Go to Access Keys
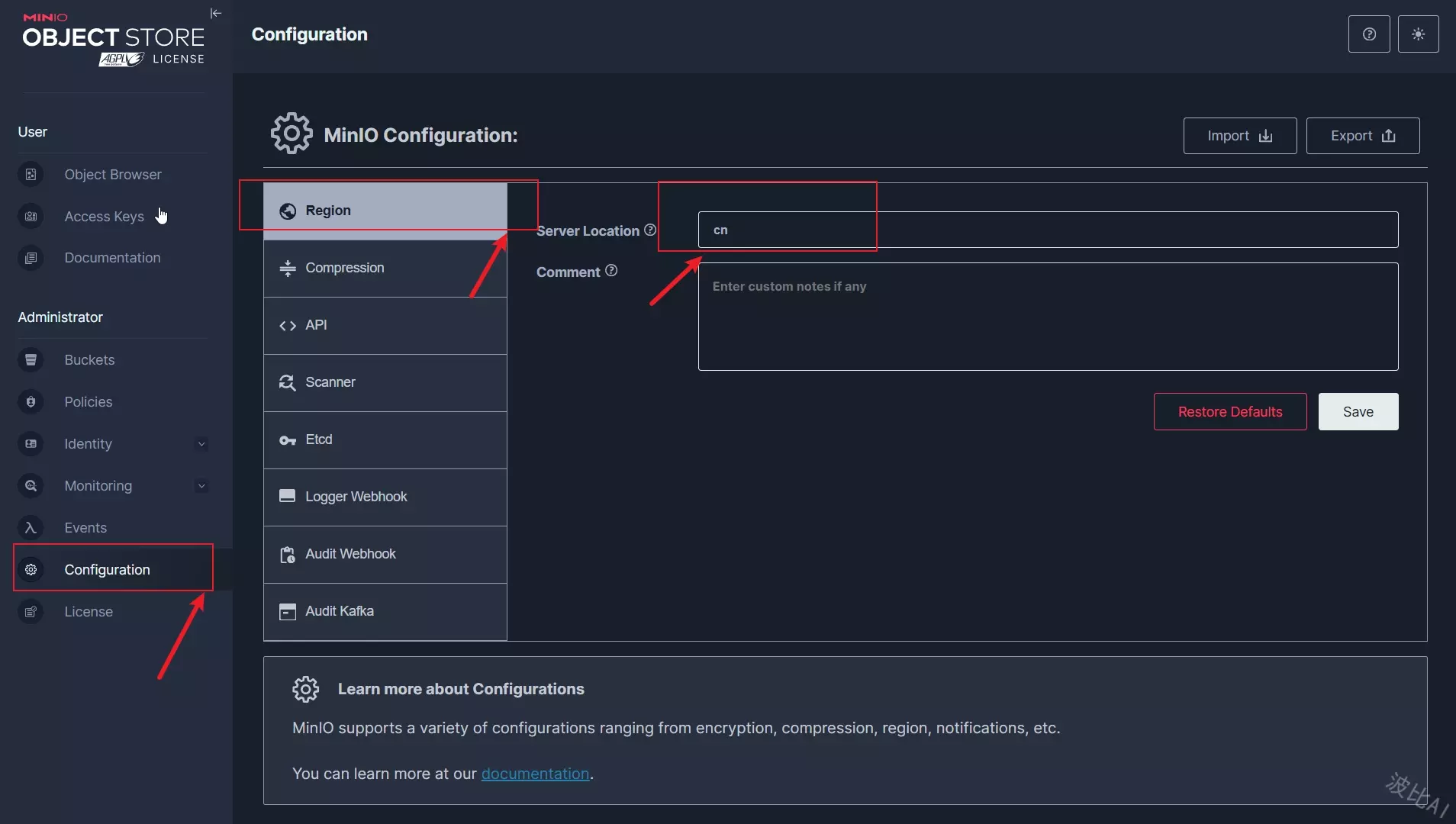Screen dimensions: 1456x824 105,217
